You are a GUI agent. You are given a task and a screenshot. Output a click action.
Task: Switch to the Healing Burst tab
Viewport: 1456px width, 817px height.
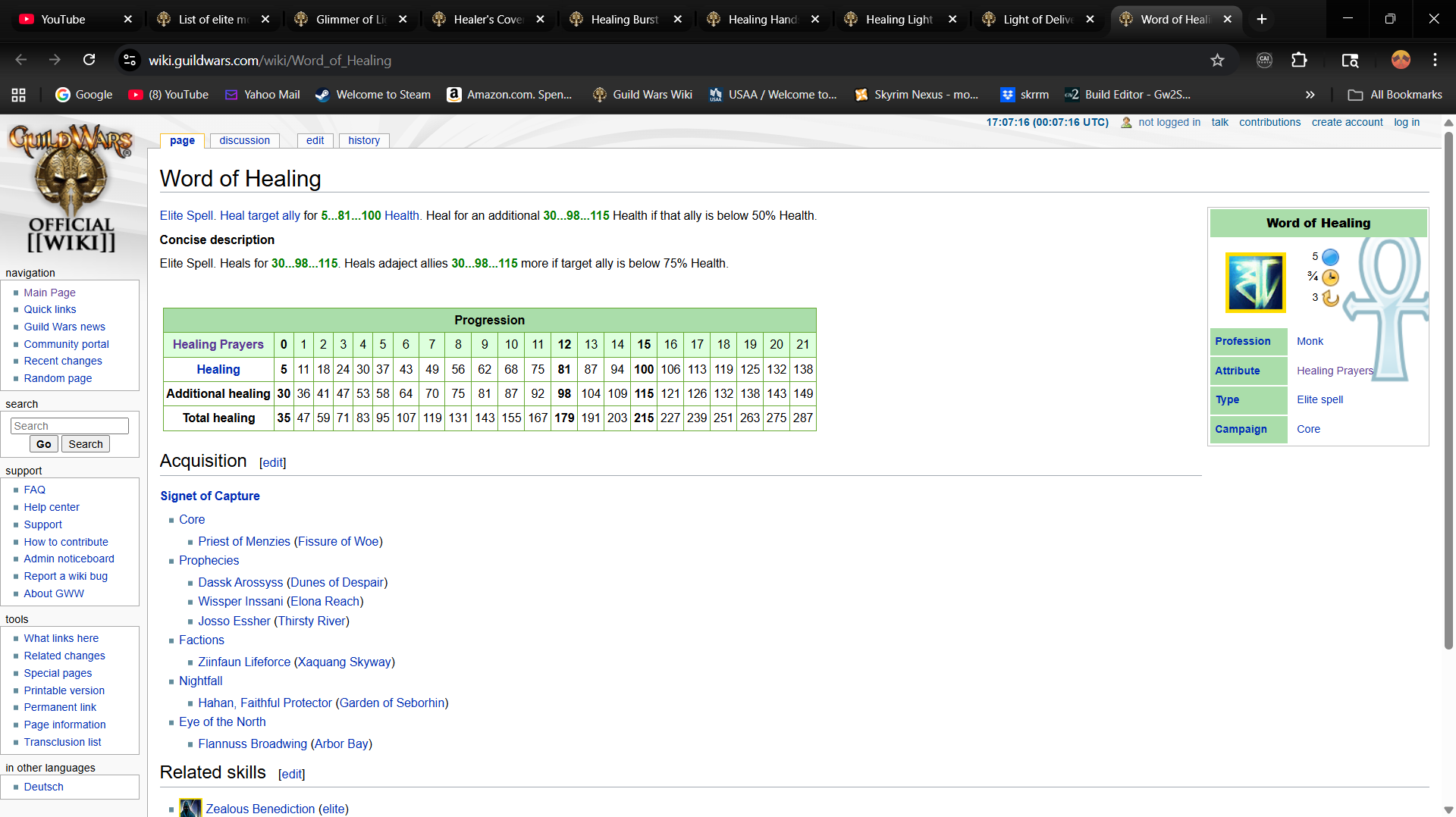[x=625, y=19]
